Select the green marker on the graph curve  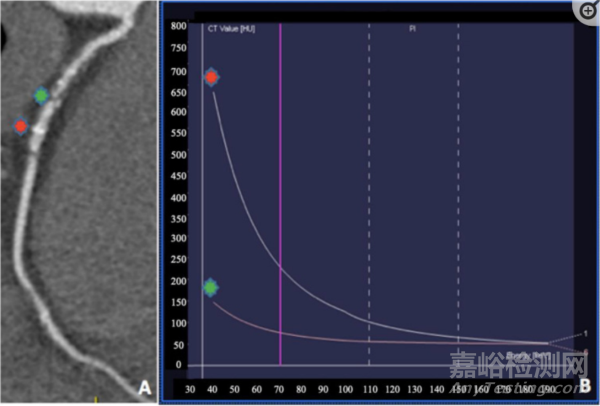click(x=211, y=287)
